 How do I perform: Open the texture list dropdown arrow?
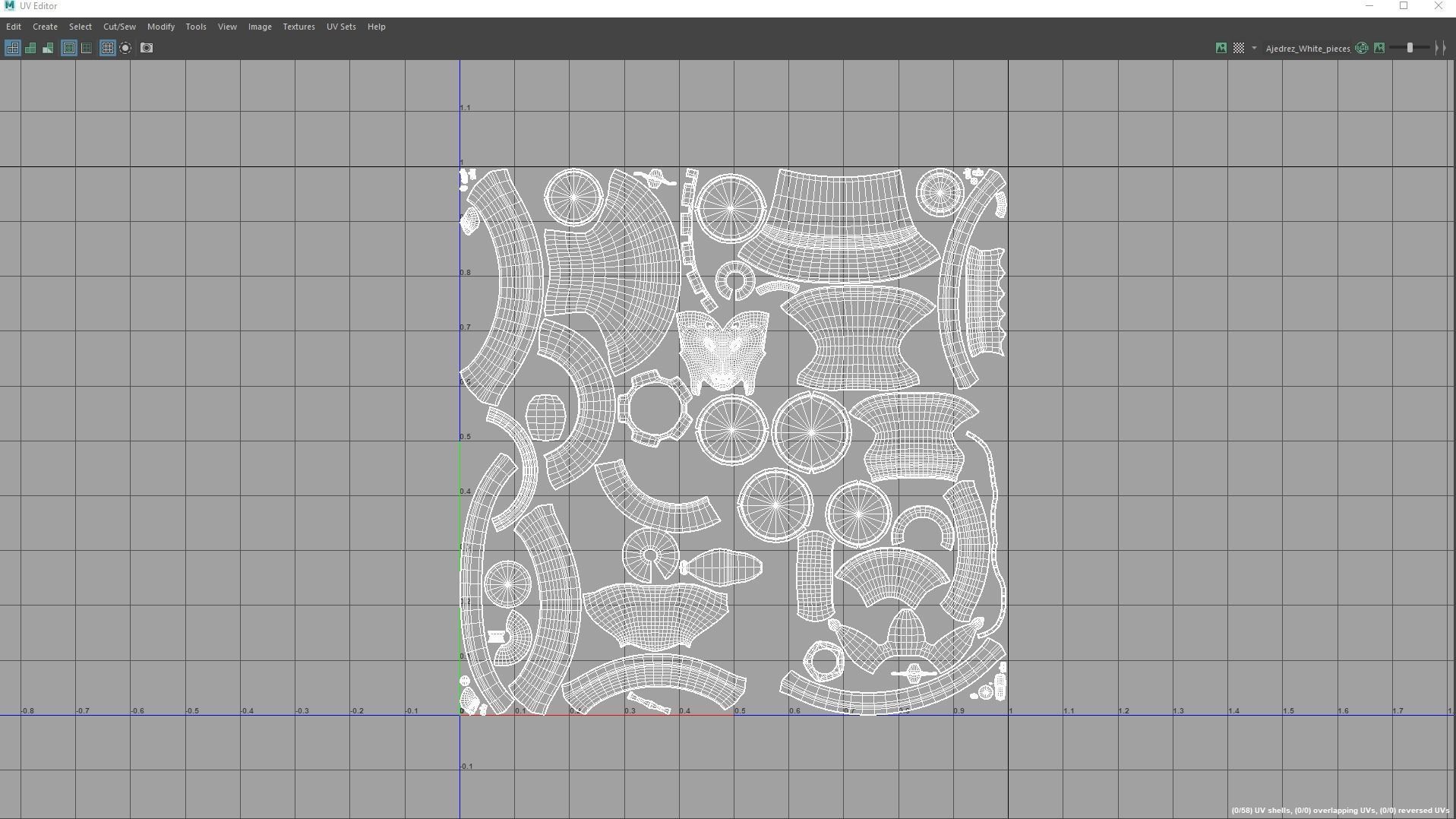coord(1254,48)
